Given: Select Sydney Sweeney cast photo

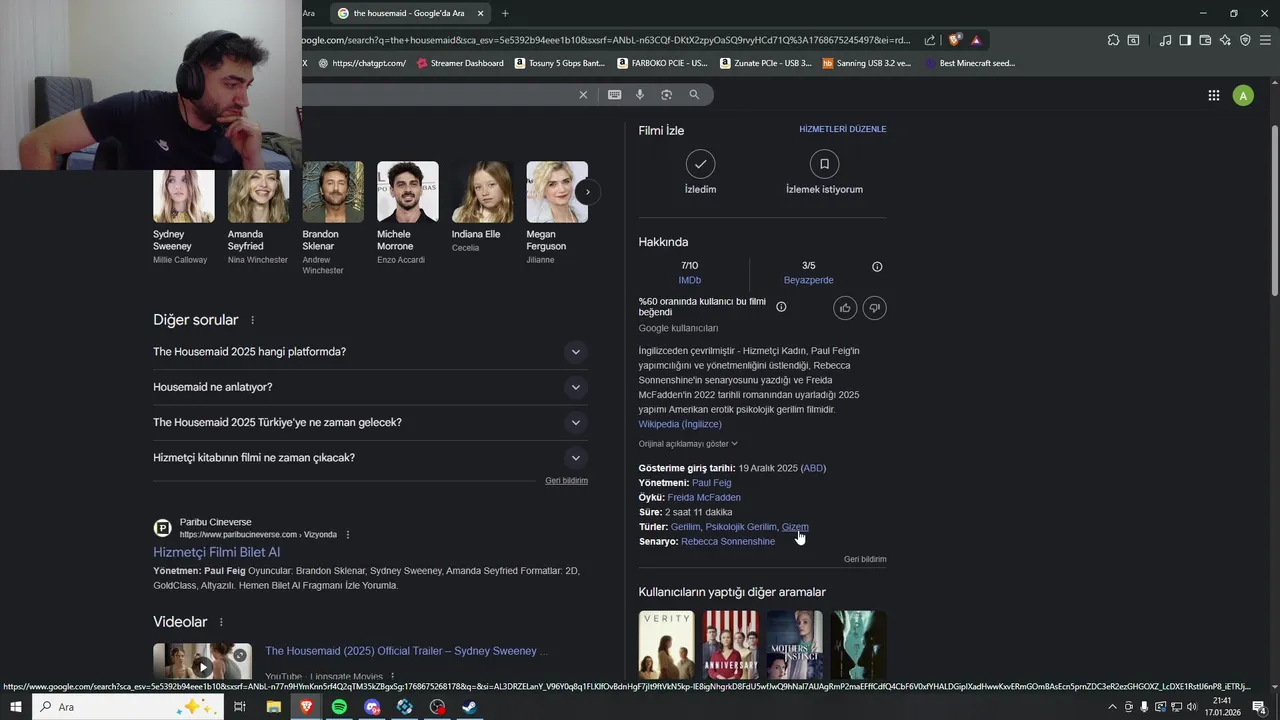Looking at the screenshot, I should (x=184, y=196).
